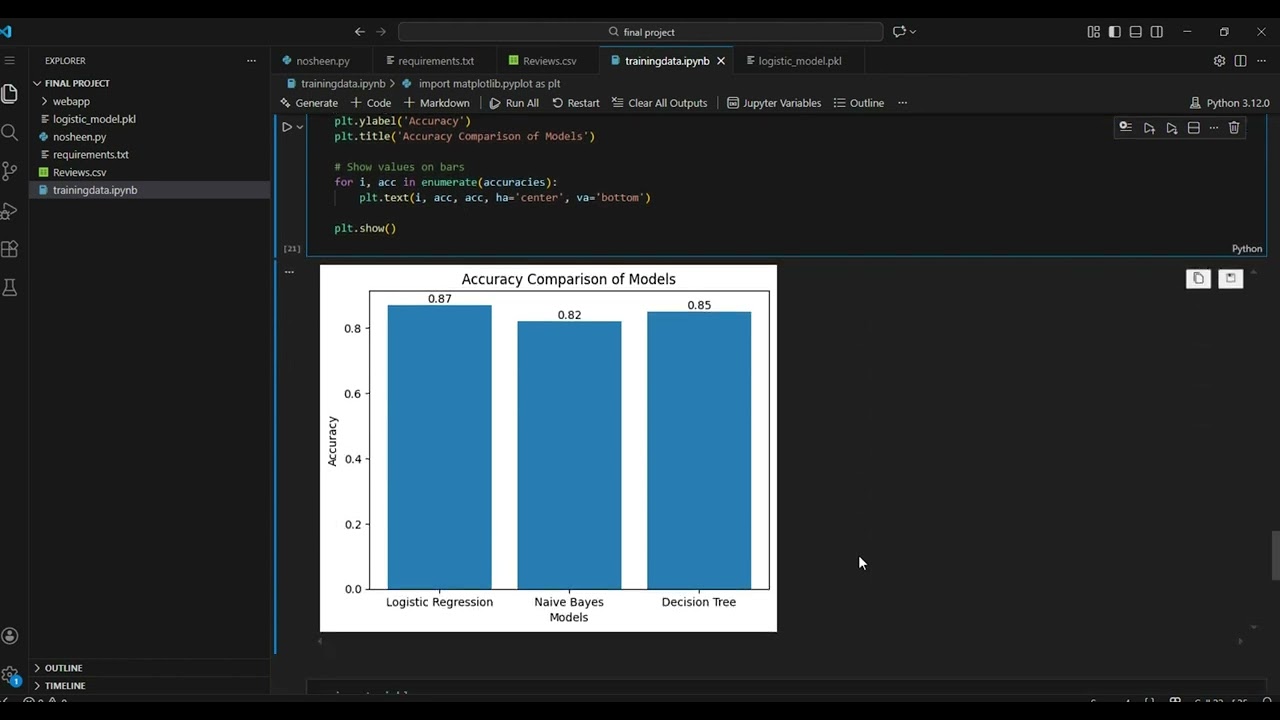Image resolution: width=1280 pixels, height=720 pixels.
Task: Add a Markdown cell
Action: [437, 103]
